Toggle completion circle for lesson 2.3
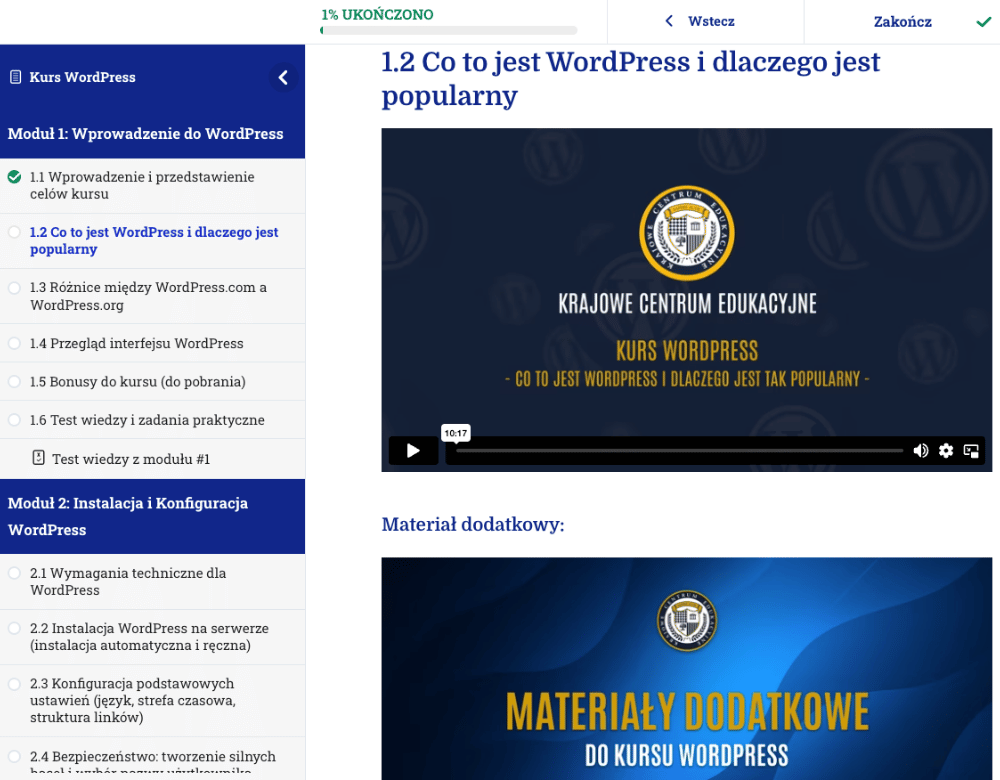The height and width of the screenshot is (780, 1000). [x=14, y=684]
